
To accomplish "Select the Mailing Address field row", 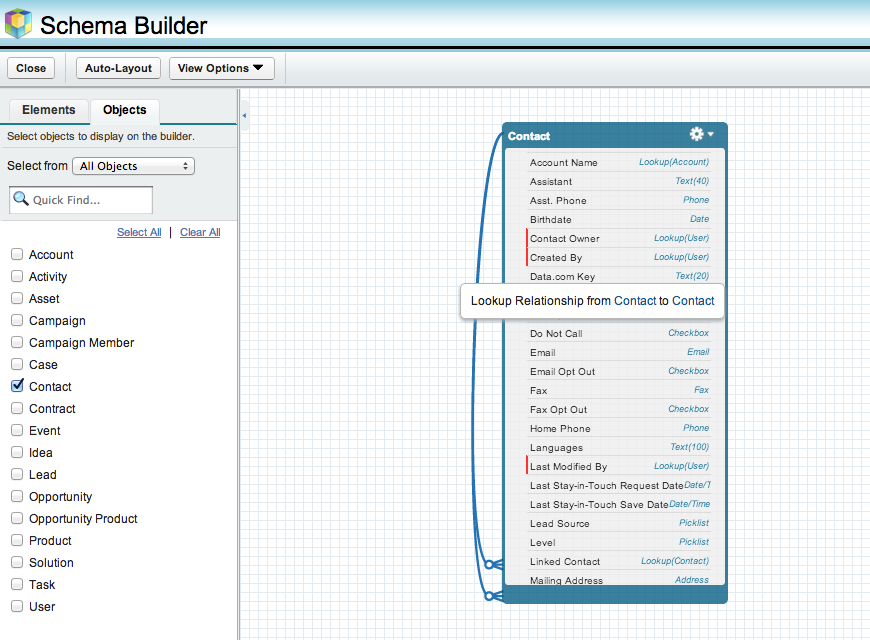I will [618, 578].
